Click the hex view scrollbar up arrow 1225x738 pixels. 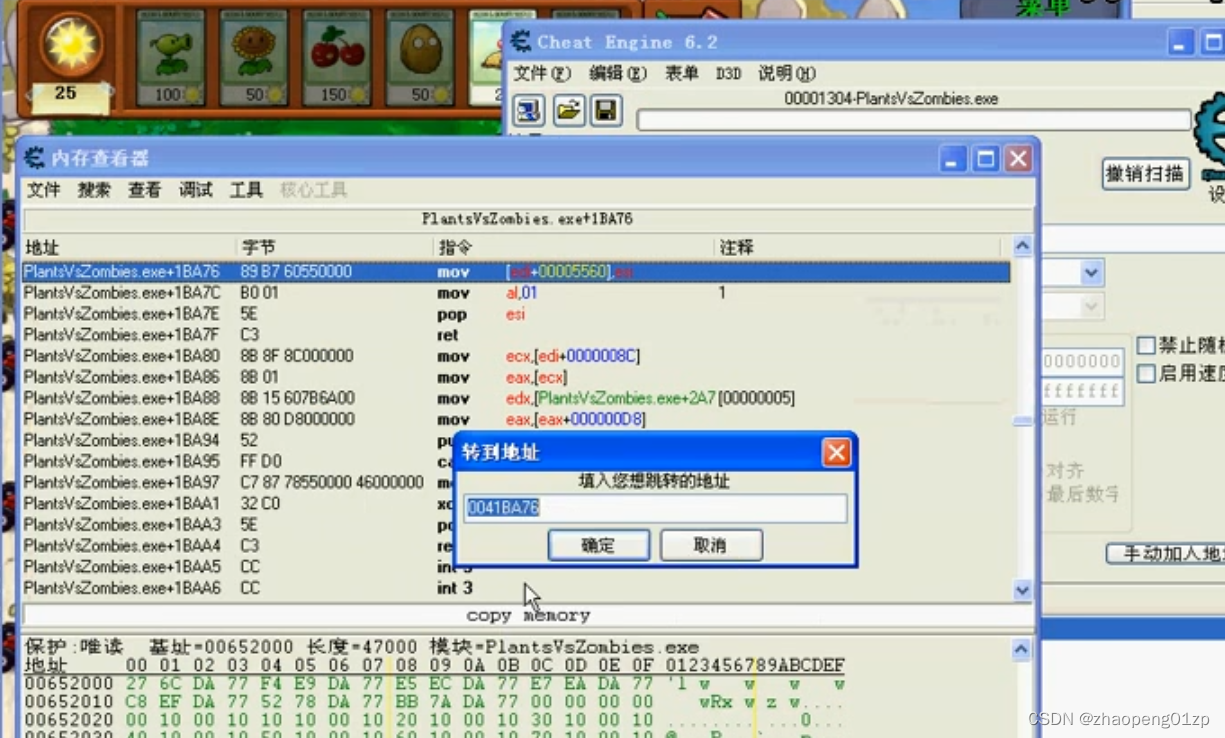(x=1020, y=651)
